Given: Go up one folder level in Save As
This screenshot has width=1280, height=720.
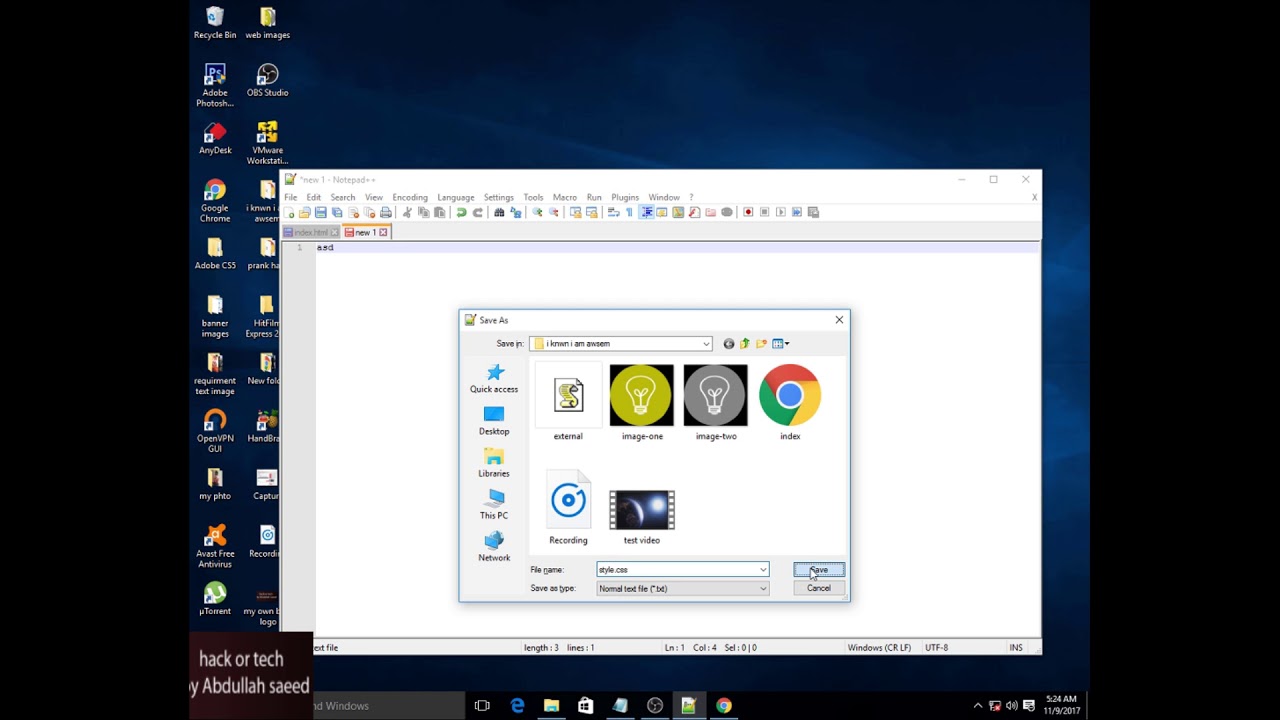Looking at the screenshot, I should pos(744,344).
